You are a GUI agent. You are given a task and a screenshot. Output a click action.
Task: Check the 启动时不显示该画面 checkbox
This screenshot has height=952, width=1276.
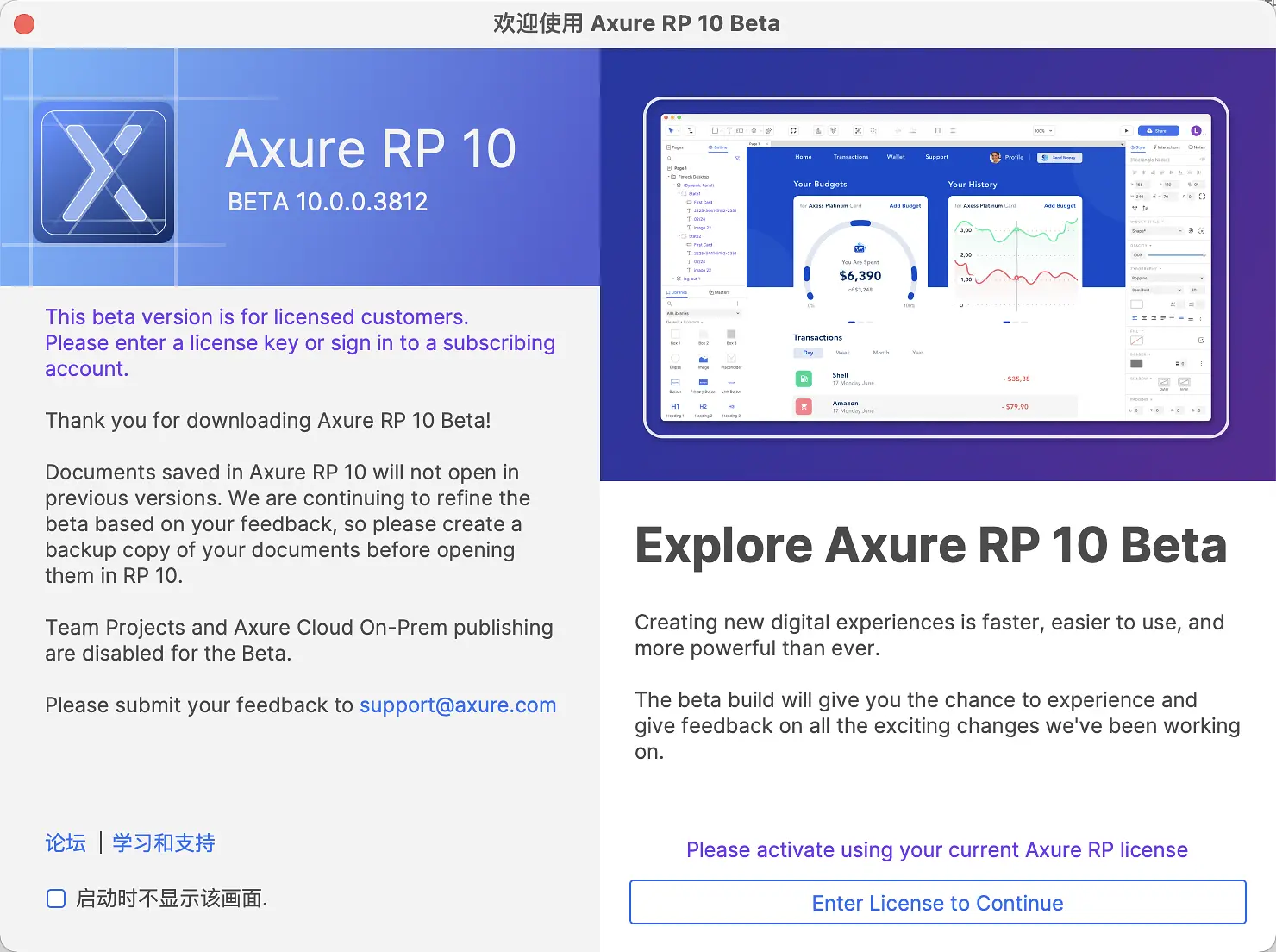pyautogui.click(x=55, y=898)
